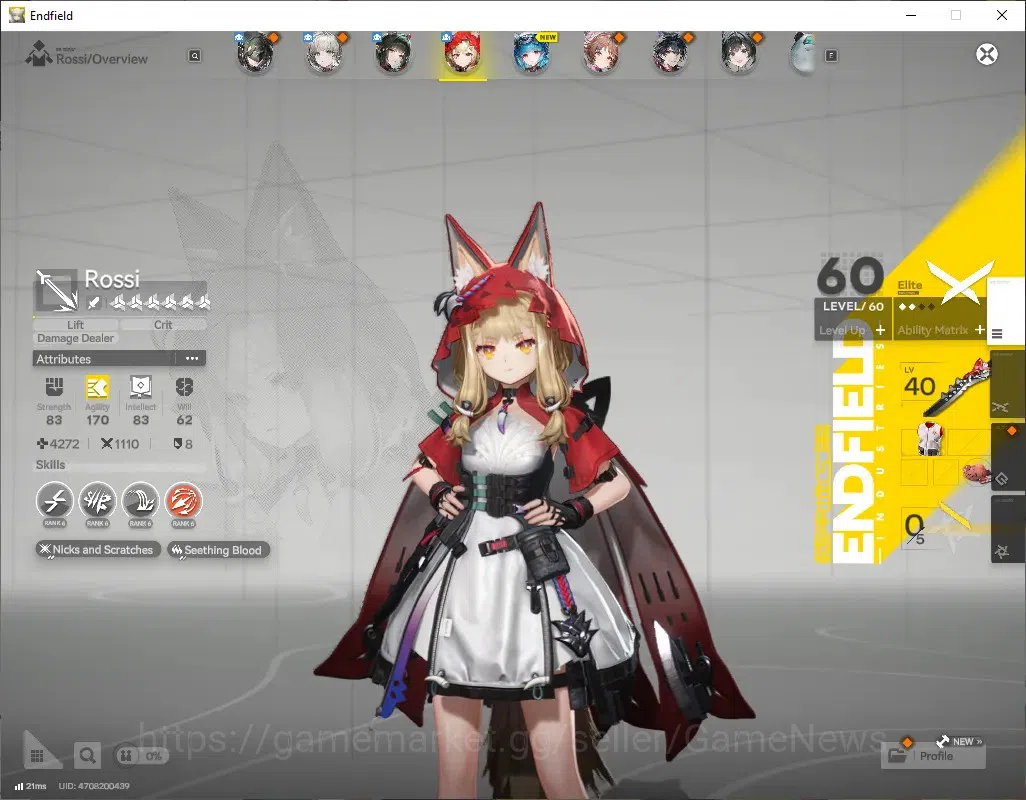Image resolution: width=1026 pixels, height=800 pixels.
Task: Click the Elite promotion diamonds indicator
Action: click(916, 307)
